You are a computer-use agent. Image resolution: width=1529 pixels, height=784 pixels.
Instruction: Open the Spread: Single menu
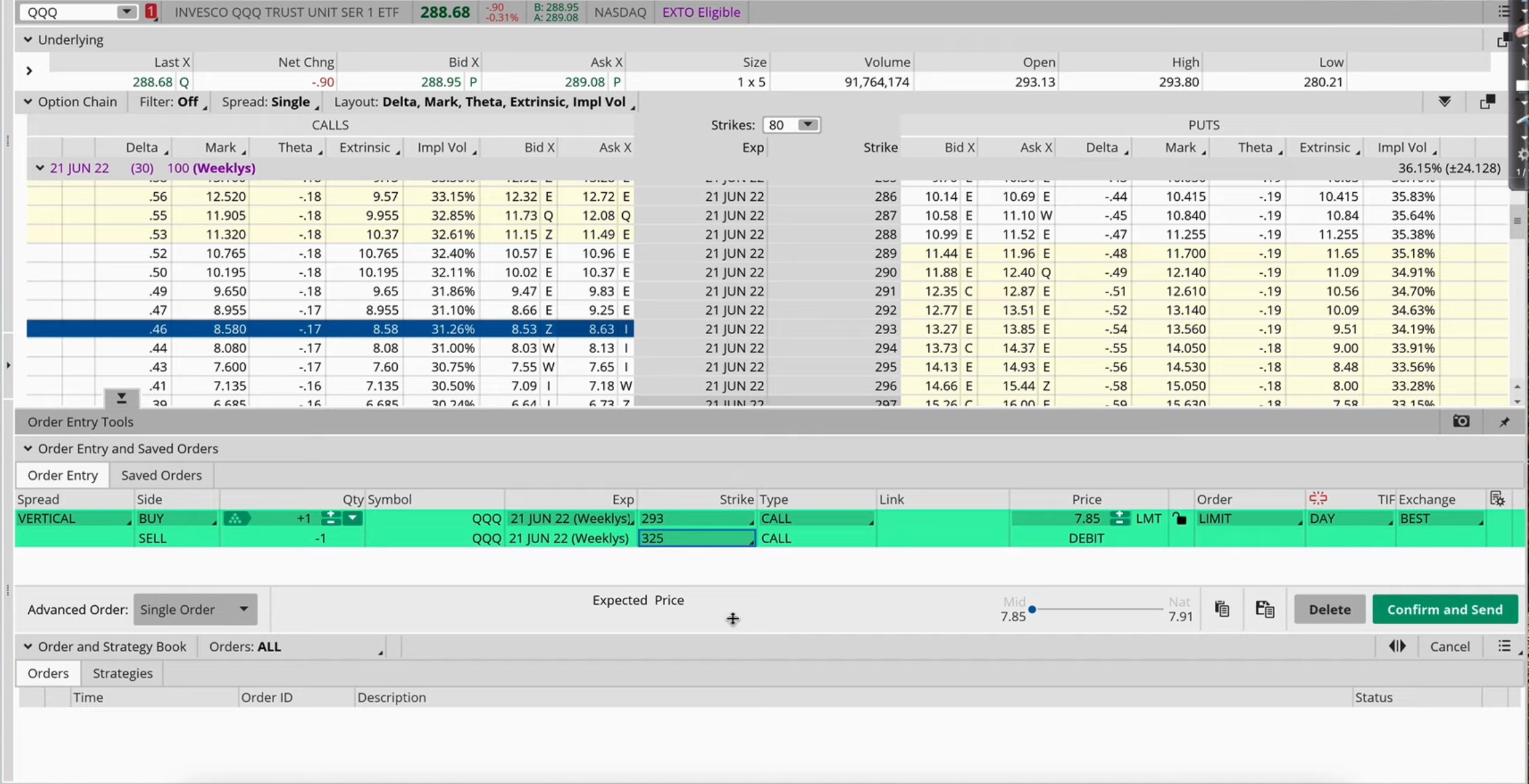[x=270, y=102]
